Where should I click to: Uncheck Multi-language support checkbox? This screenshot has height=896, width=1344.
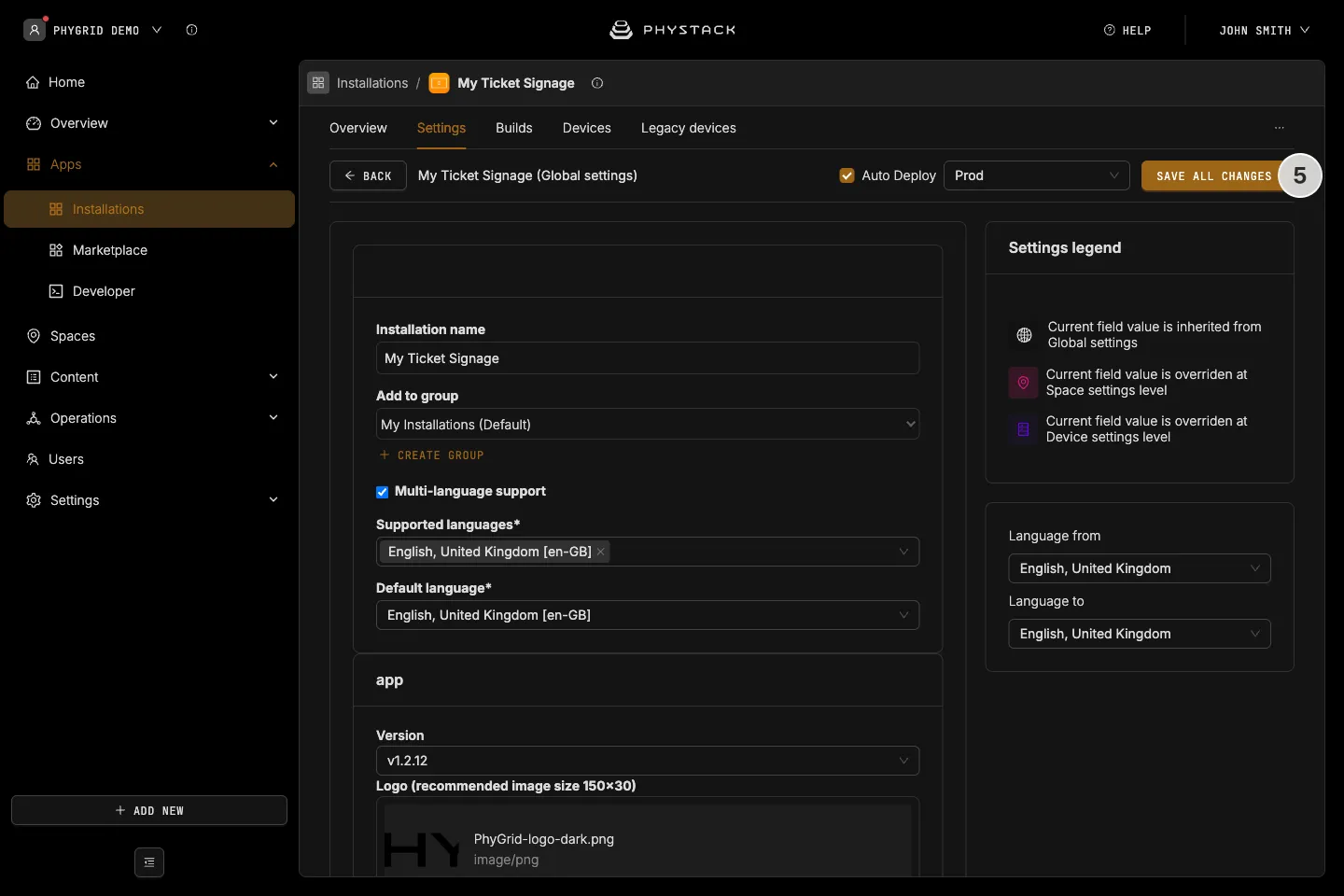(x=383, y=492)
